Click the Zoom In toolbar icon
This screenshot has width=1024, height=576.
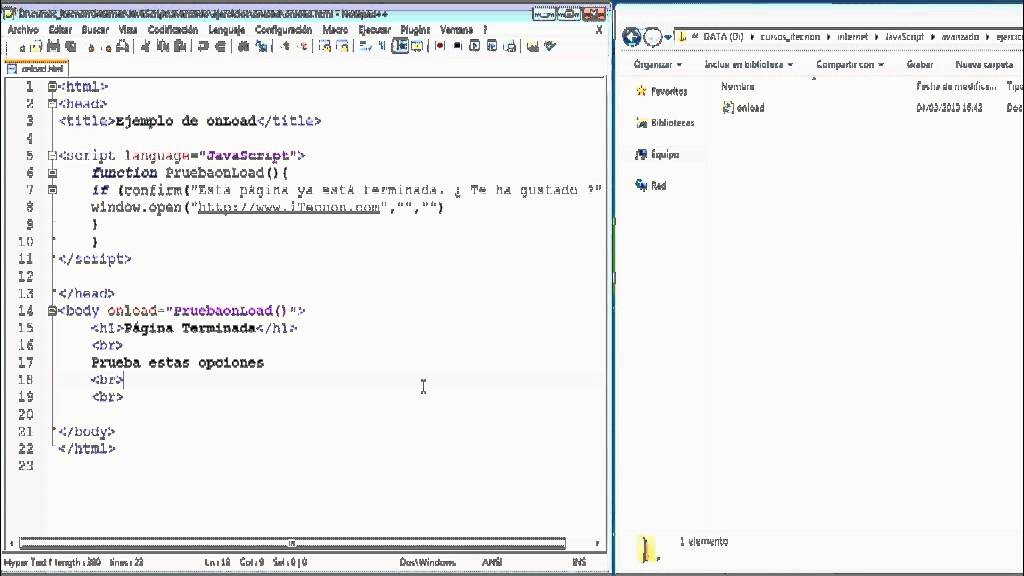coord(285,46)
